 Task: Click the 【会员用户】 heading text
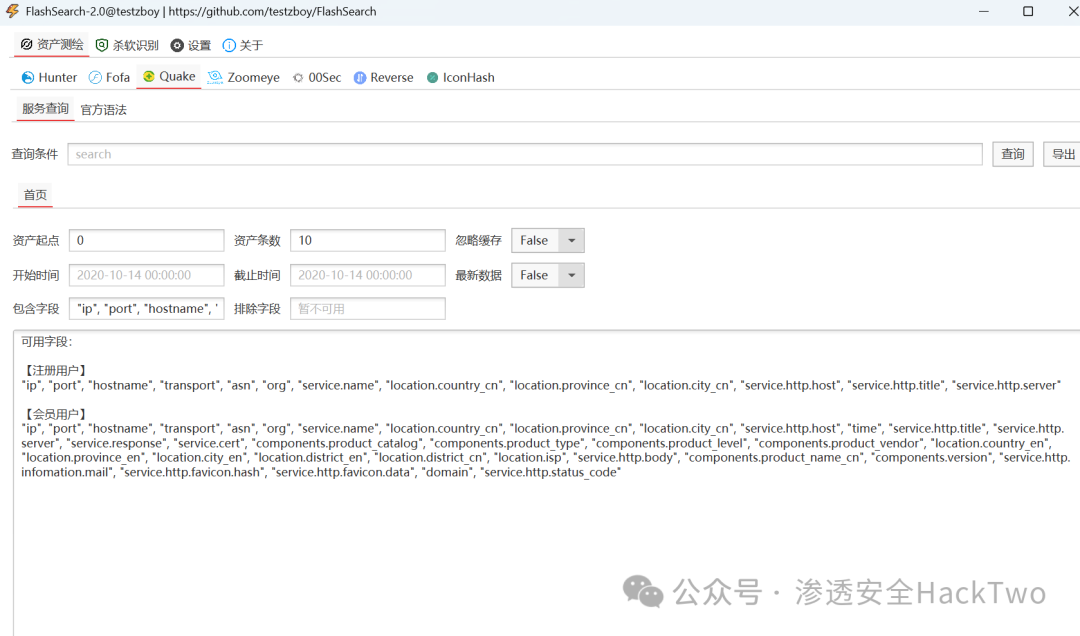(x=55, y=414)
